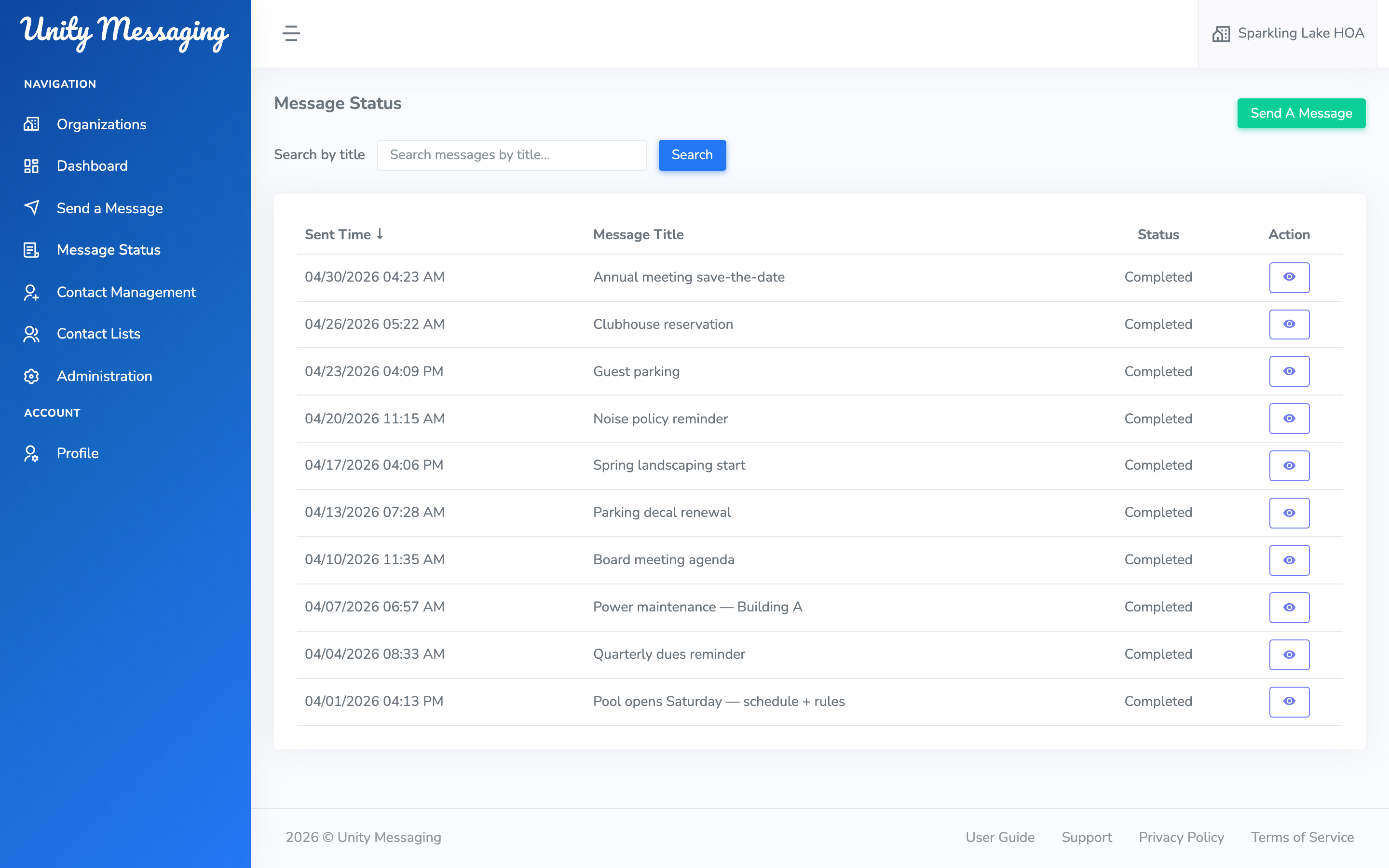This screenshot has height=868, width=1389.
Task: Click the Administration gear icon
Action: coord(31,376)
